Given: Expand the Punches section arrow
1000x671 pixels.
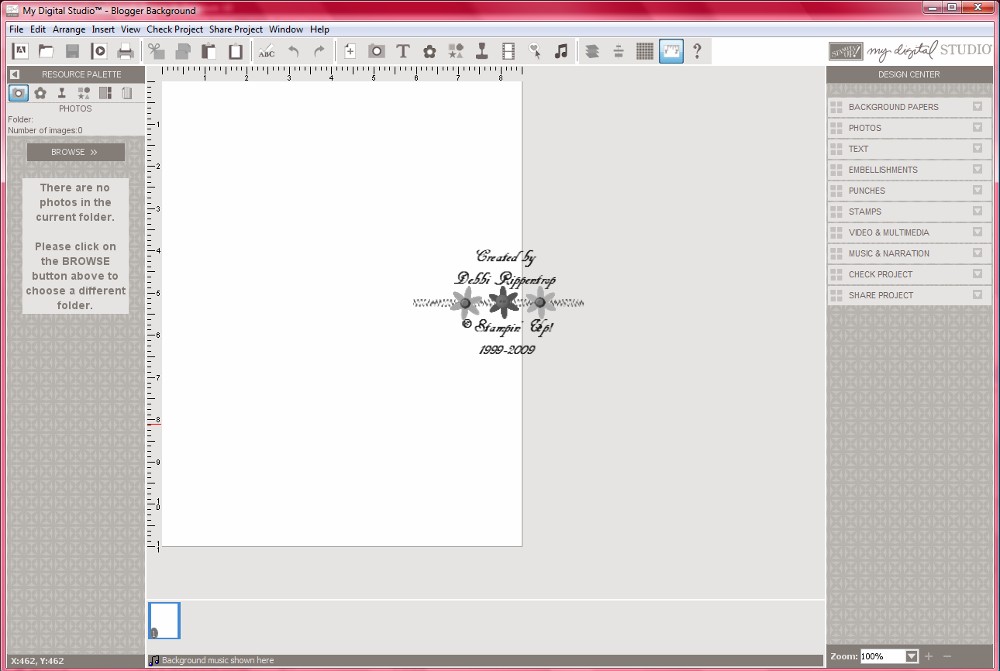Looking at the screenshot, I should pyautogui.click(x=977, y=190).
